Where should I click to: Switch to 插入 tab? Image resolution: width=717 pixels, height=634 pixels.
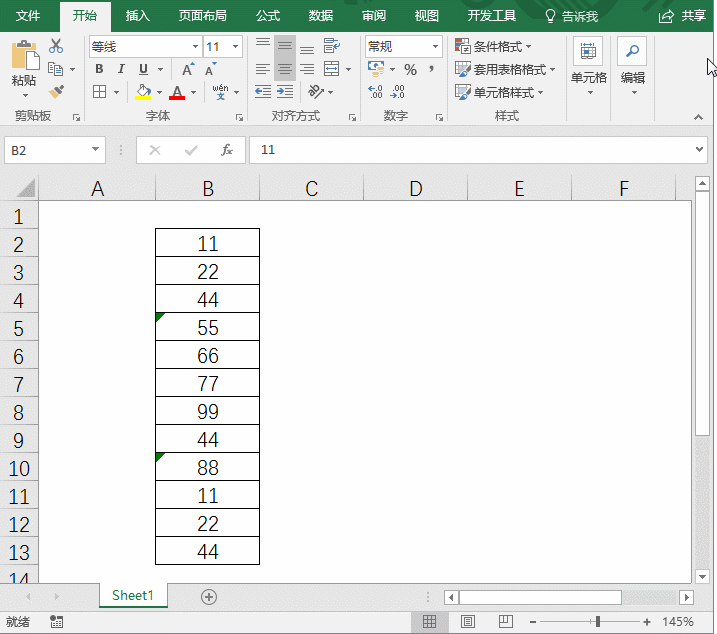[138, 16]
